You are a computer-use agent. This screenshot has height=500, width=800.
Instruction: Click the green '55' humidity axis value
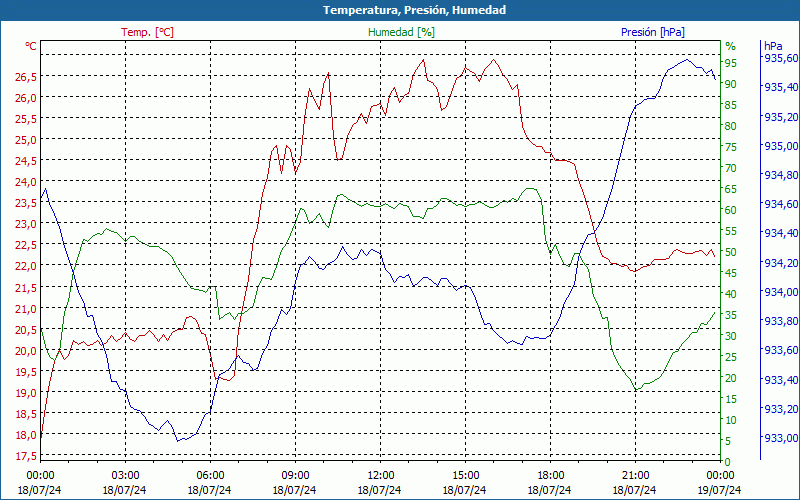[x=731, y=231]
